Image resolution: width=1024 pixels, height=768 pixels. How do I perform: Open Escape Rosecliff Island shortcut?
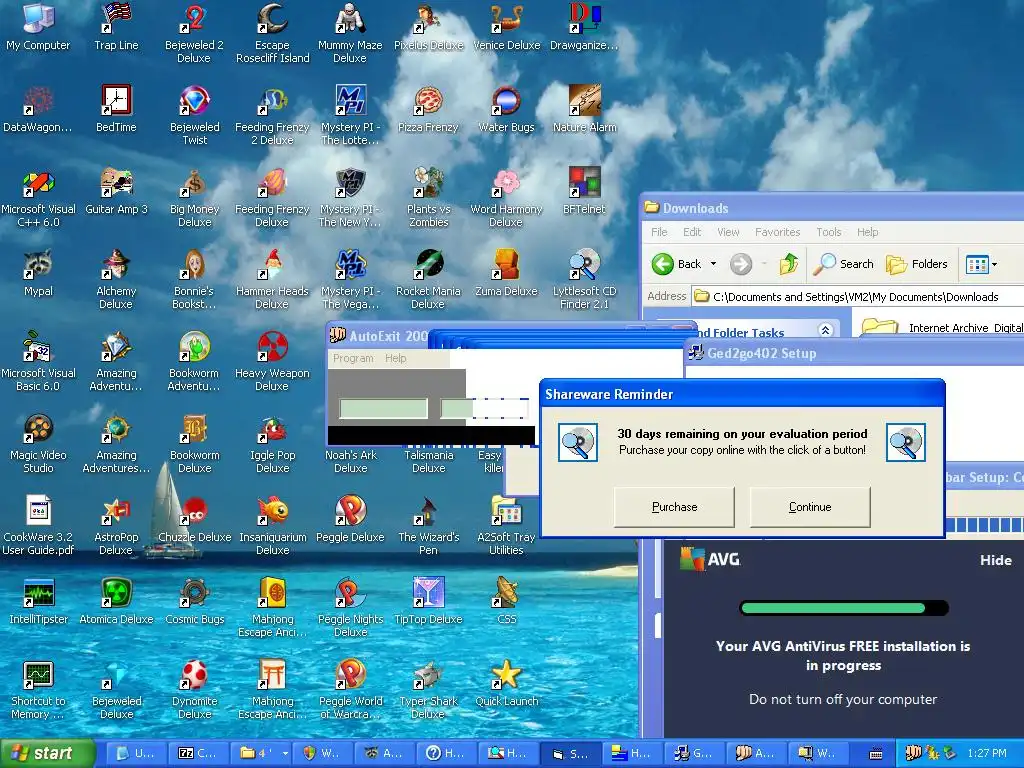(272, 33)
